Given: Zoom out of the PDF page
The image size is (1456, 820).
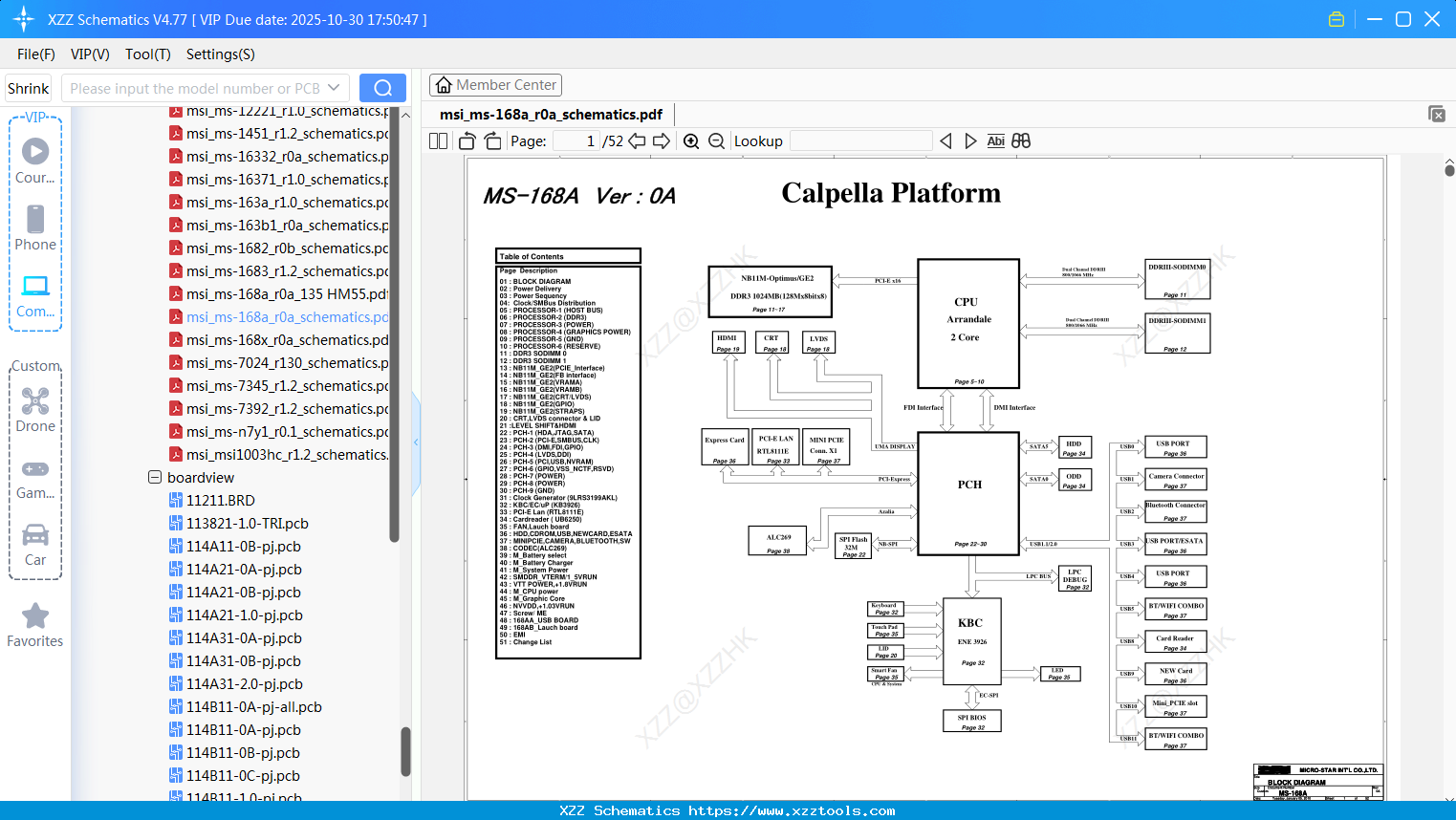Looking at the screenshot, I should pos(715,140).
